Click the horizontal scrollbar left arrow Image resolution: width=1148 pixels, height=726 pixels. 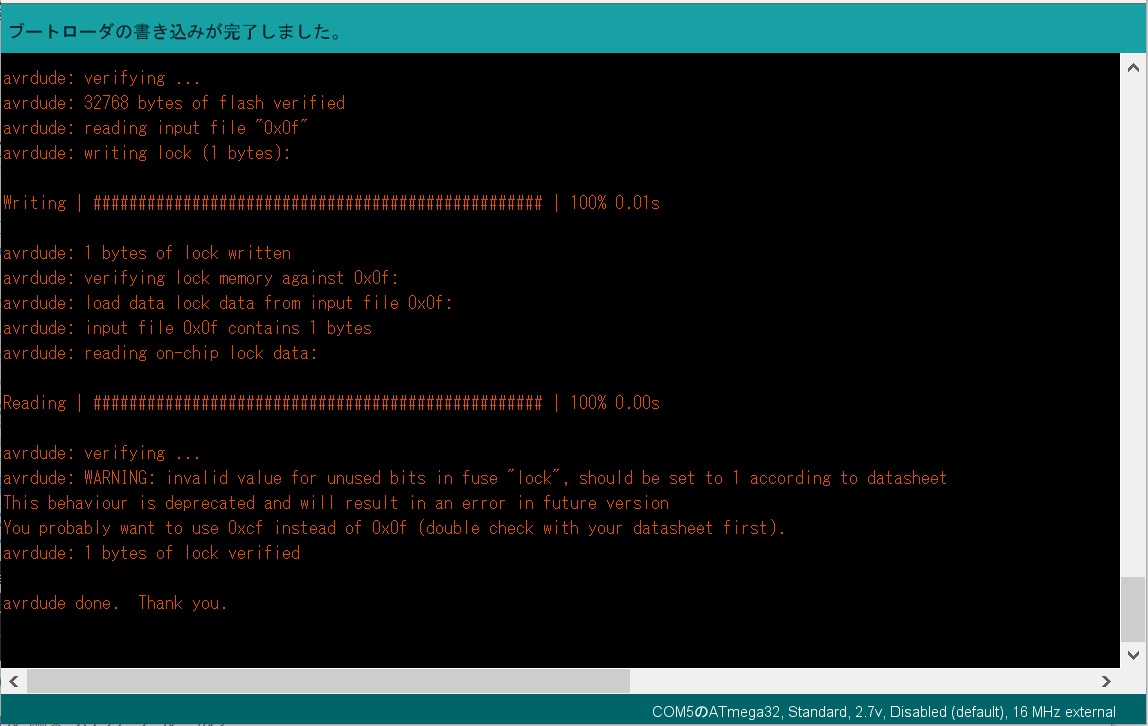click(11, 681)
